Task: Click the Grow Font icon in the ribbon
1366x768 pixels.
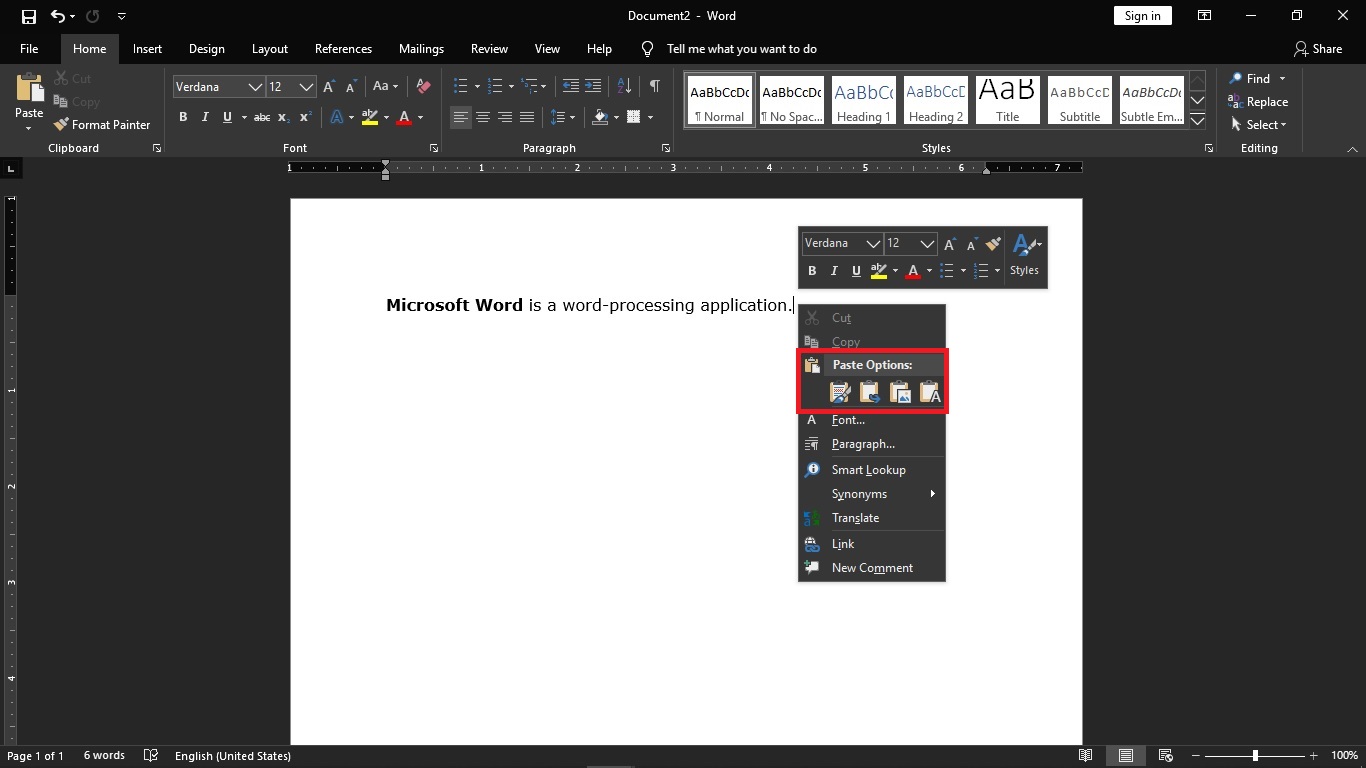Action: (328, 87)
